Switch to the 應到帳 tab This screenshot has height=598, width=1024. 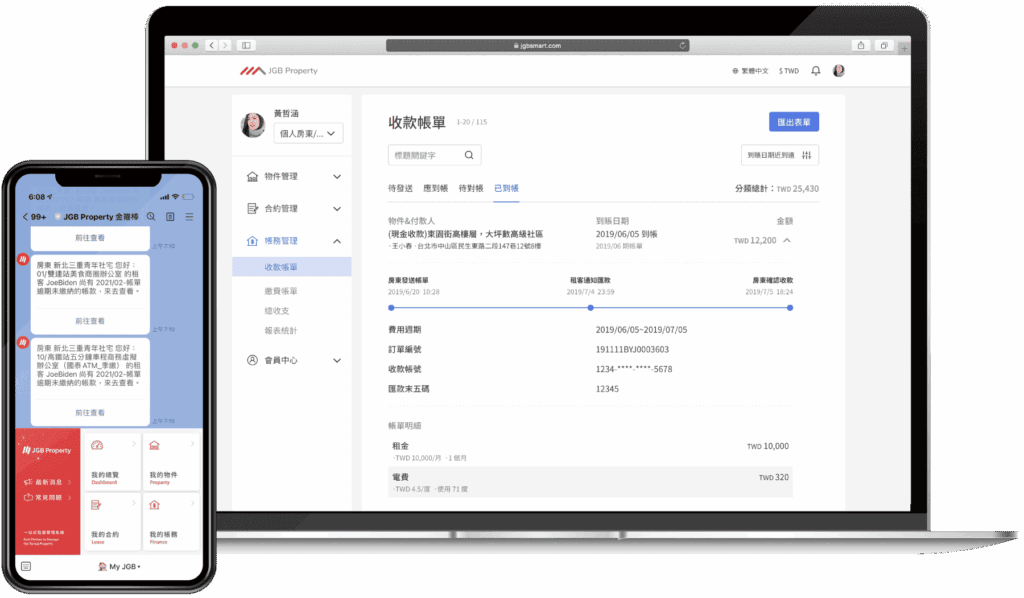coord(436,188)
